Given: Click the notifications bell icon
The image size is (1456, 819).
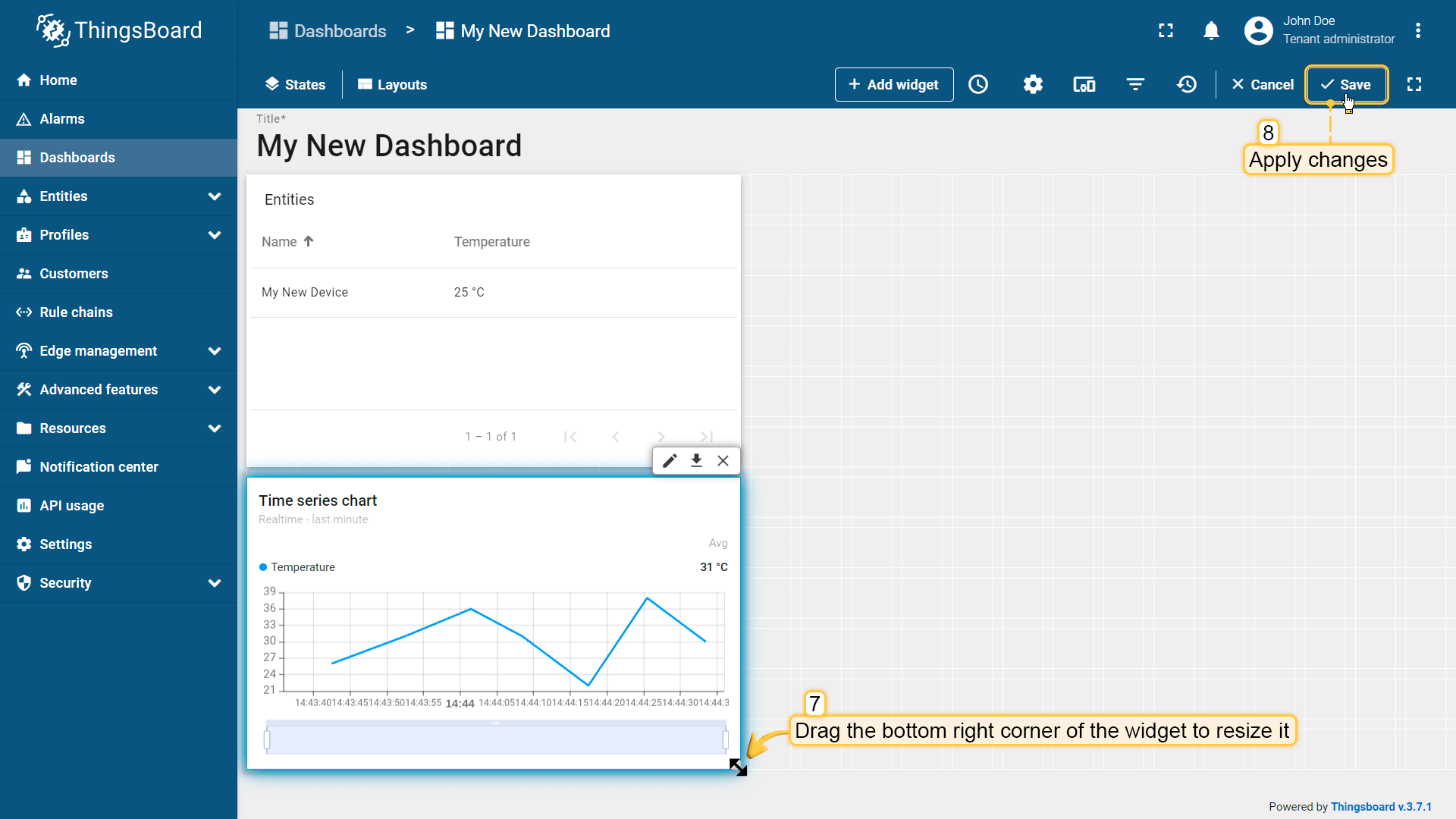Looking at the screenshot, I should click(1211, 30).
